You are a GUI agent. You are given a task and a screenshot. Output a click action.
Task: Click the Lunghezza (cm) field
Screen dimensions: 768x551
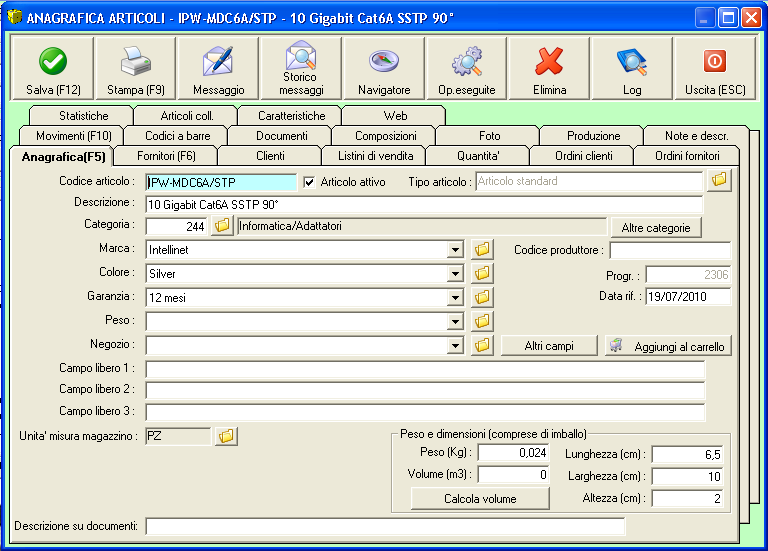point(687,454)
